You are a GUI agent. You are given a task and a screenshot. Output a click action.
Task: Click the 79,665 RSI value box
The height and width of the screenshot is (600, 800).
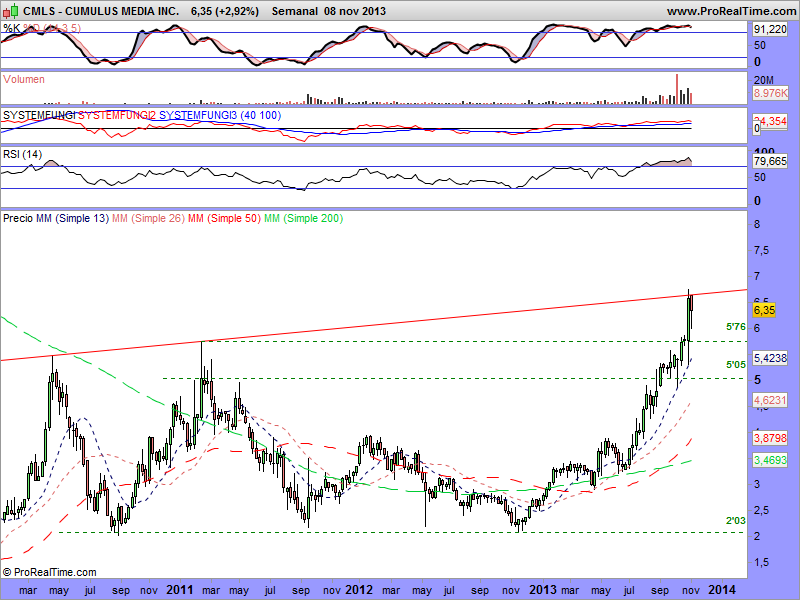[x=770, y=161]
